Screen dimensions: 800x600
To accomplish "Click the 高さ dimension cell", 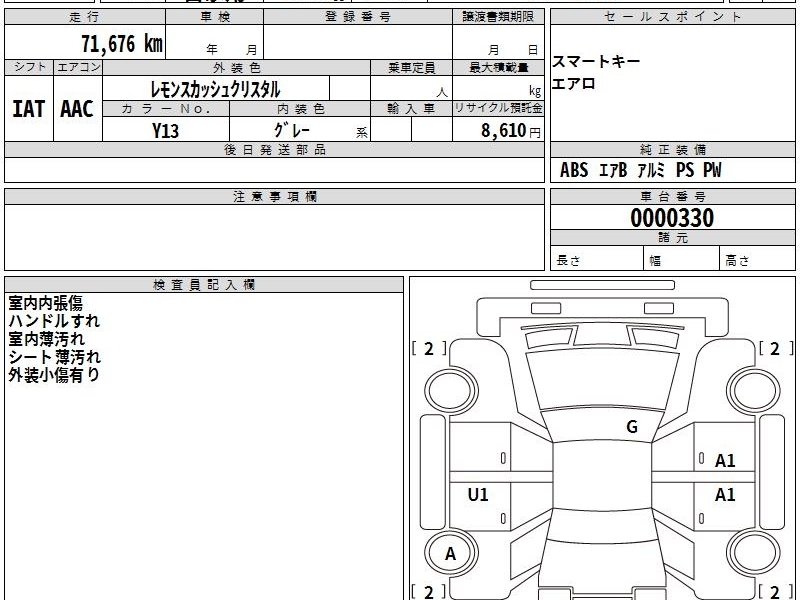I will [x=758, y=259].
